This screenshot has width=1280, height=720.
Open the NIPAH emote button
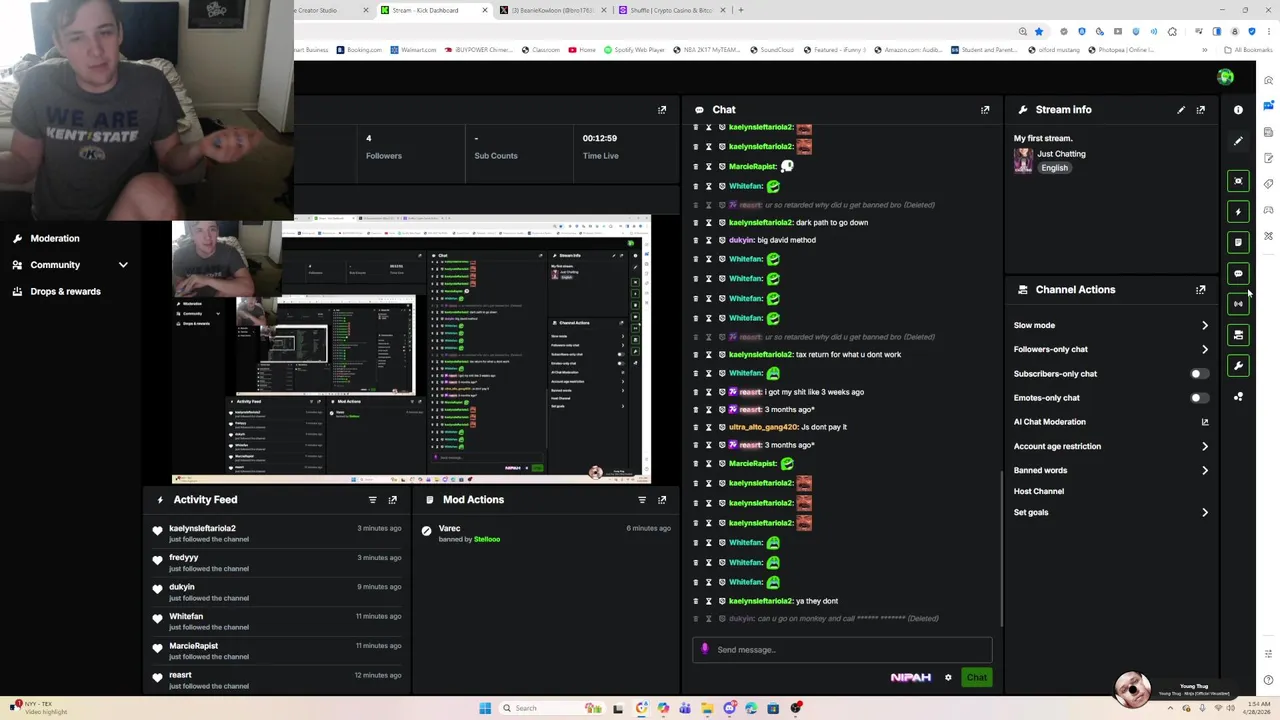coord(910,678)
